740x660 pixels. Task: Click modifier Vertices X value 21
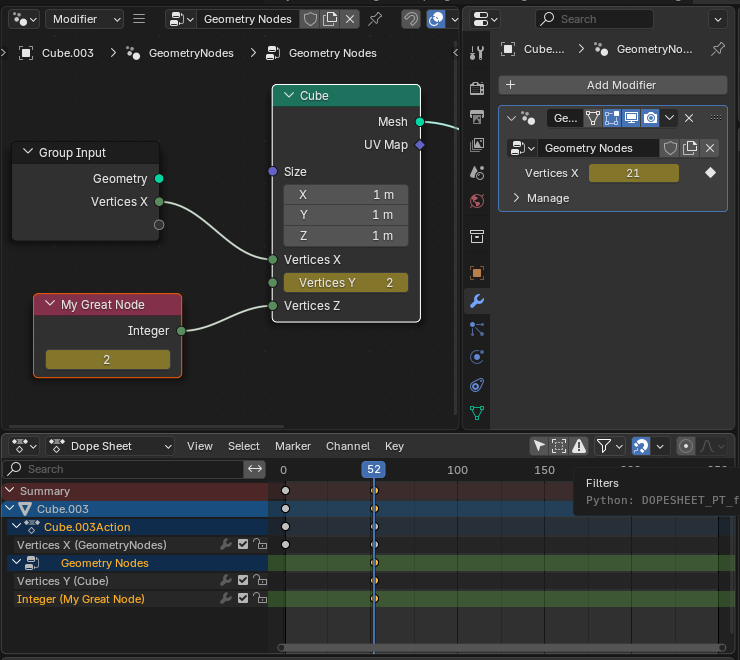pos(633,173)
